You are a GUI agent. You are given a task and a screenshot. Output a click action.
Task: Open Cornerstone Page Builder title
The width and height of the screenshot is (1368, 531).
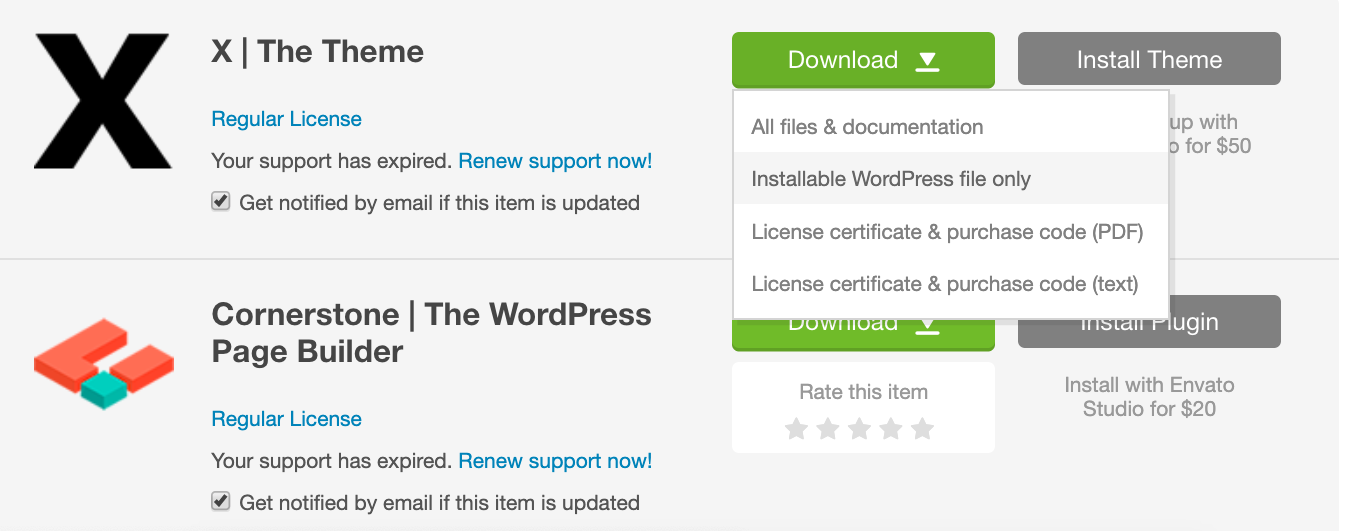pos(431,332)
